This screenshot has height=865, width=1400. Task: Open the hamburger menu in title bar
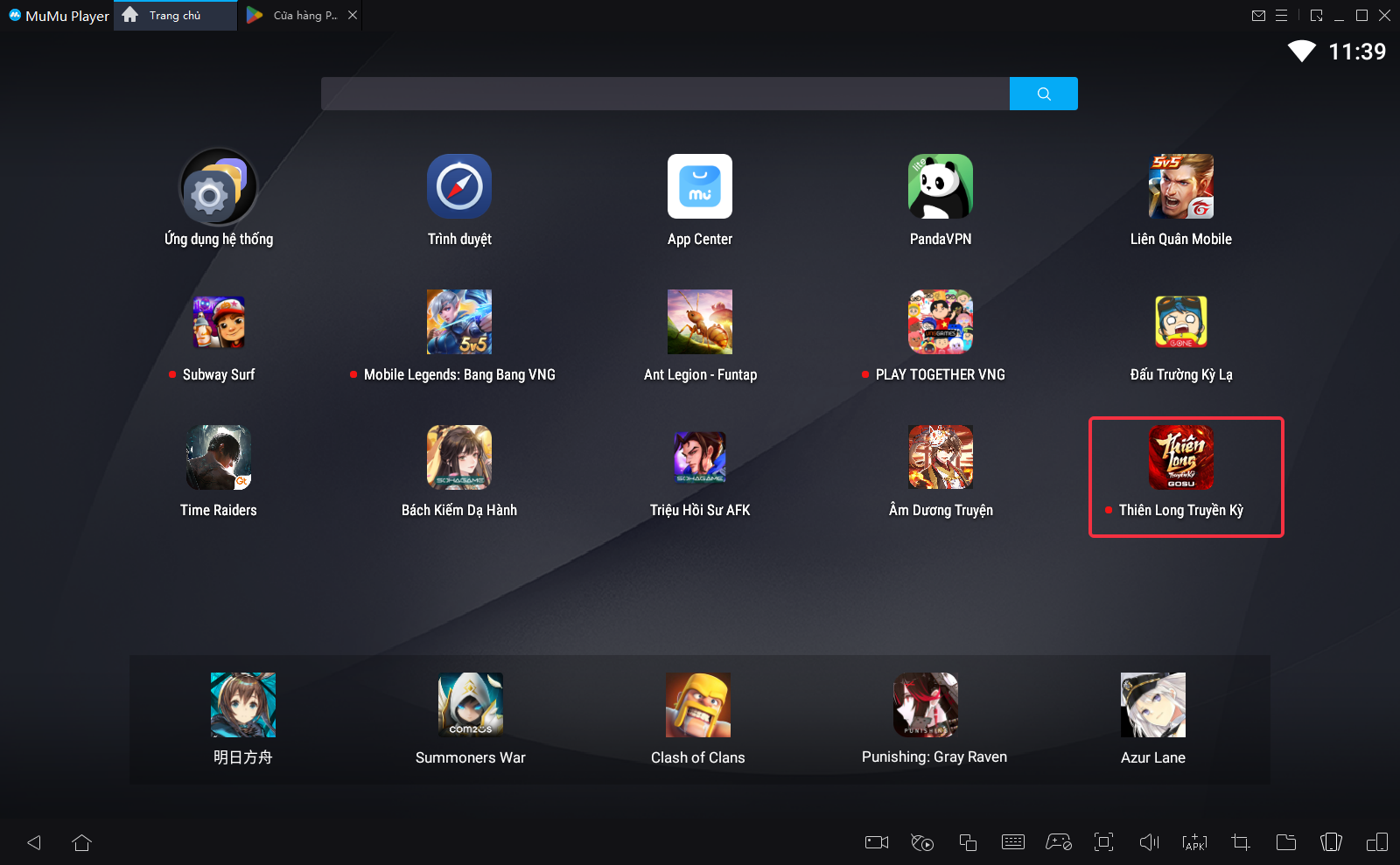click(1281, 16)
